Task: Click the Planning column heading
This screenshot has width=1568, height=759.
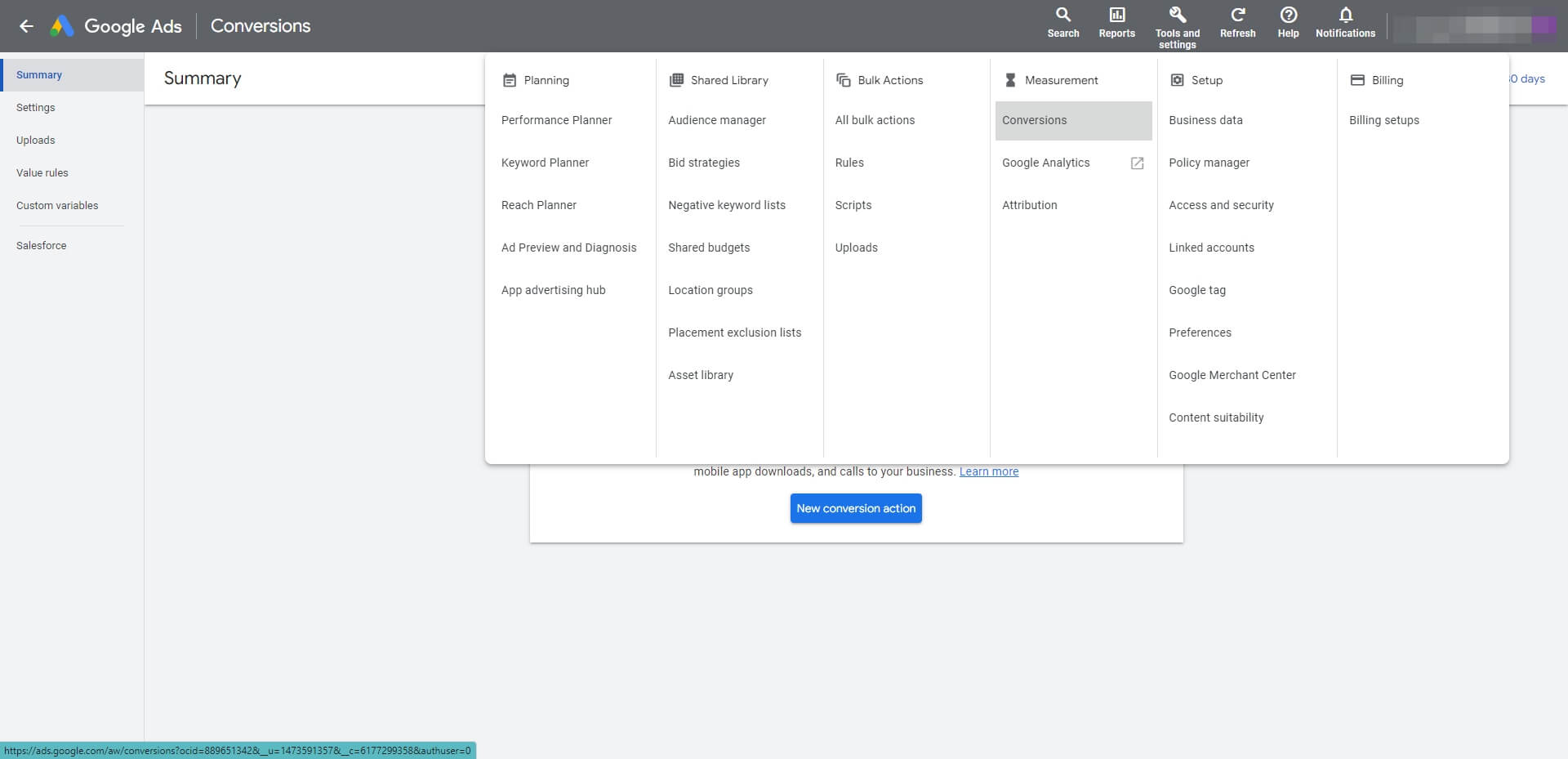Action: pos(546,80)
